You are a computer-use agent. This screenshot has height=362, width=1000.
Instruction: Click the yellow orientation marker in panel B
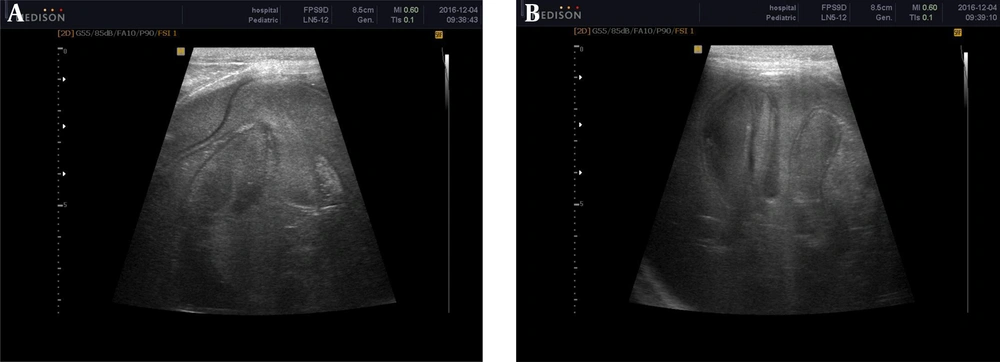(698, 49)
